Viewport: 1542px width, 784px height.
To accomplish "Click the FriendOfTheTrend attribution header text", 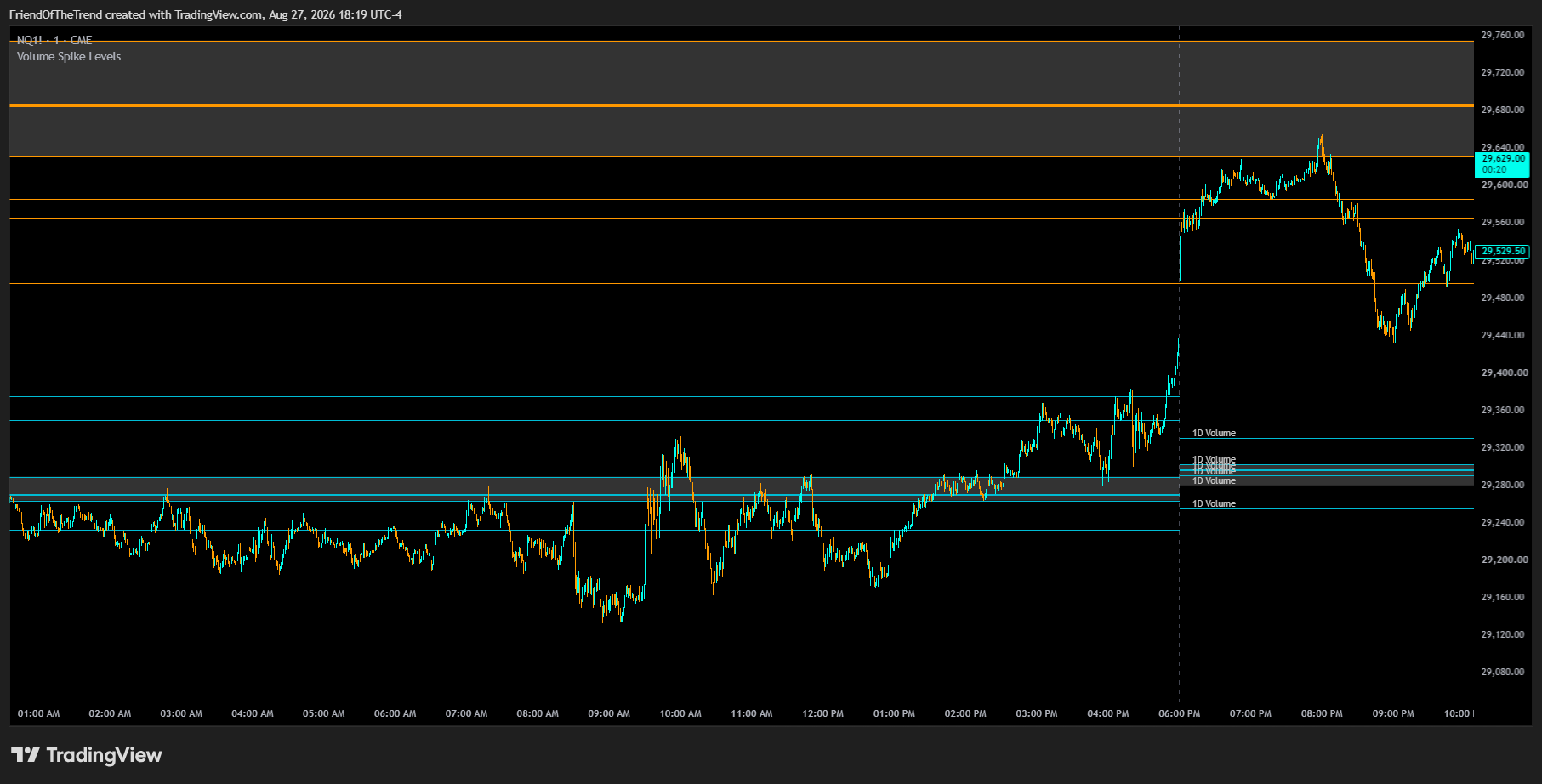I will (205, 14).
